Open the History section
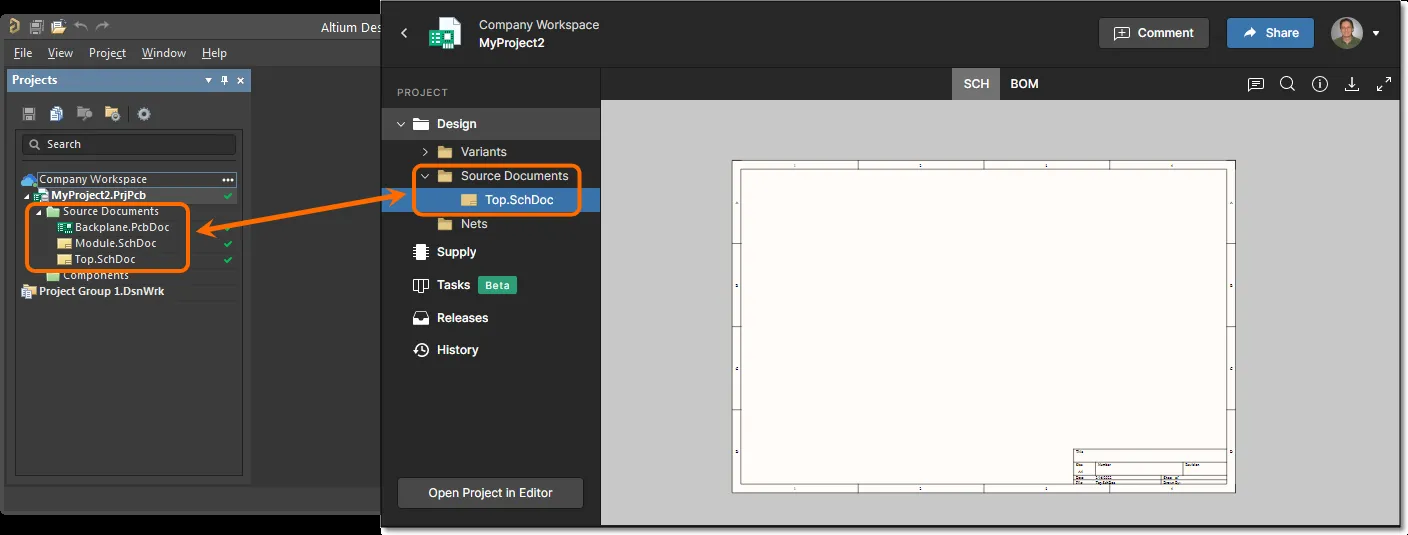Image resolution: width=1408 pixels, height=535 pixels. pos(457,350)
